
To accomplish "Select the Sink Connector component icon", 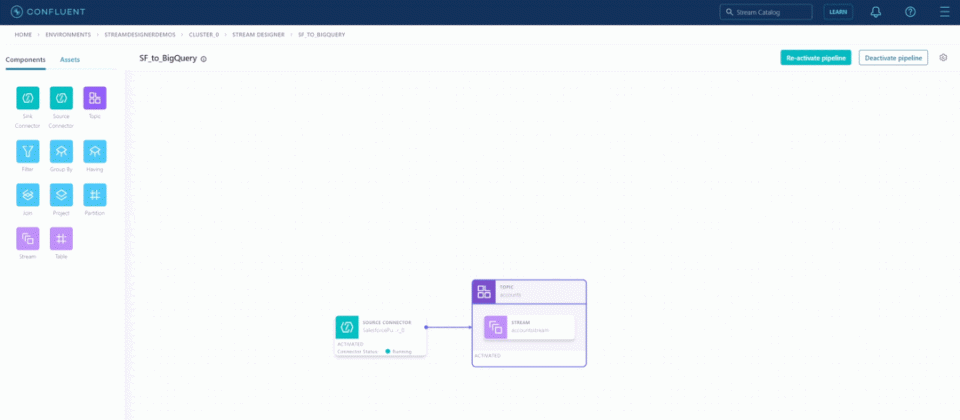I will pos(28,98).
